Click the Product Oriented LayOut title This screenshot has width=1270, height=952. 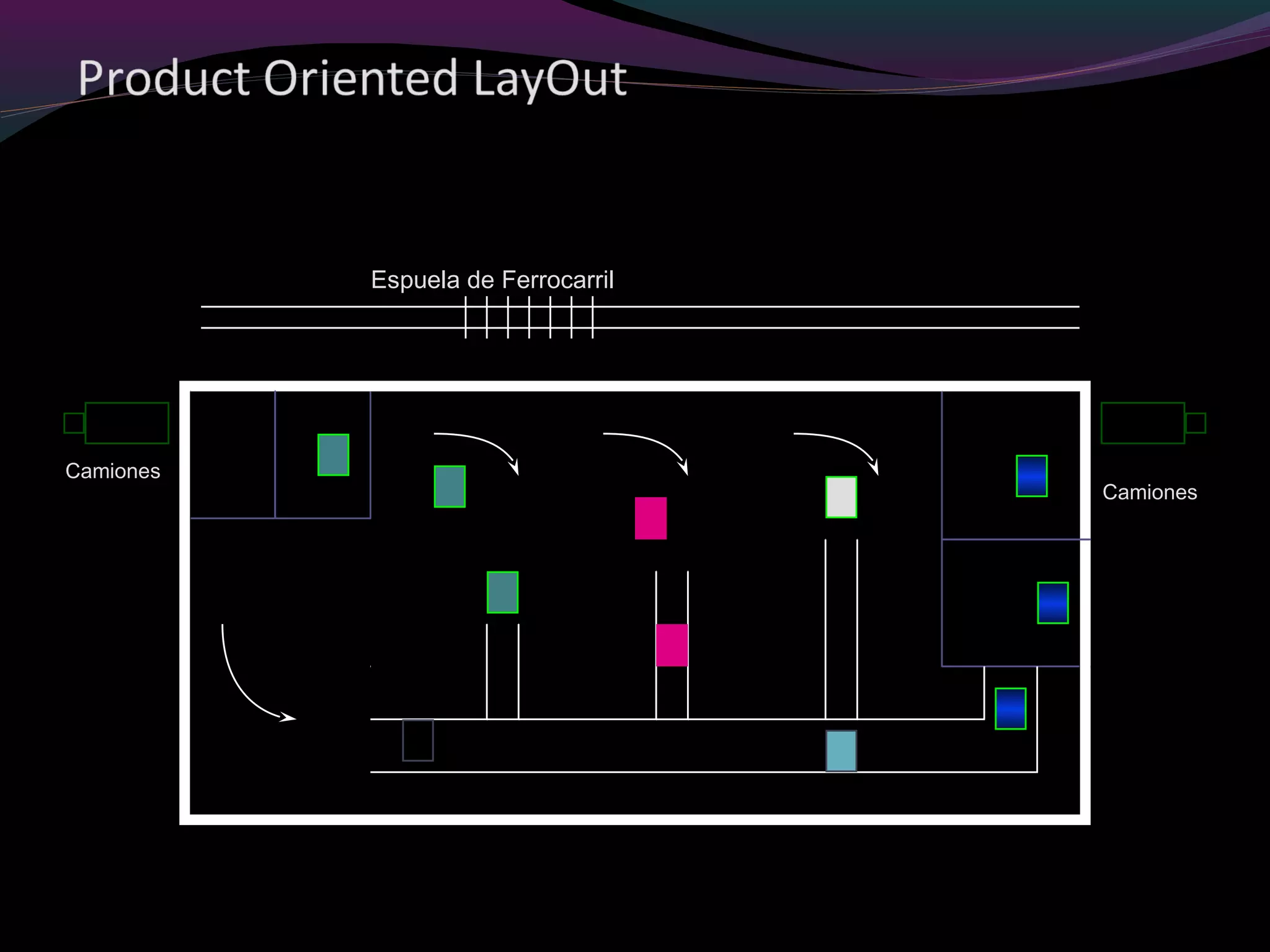pos(352,78)
